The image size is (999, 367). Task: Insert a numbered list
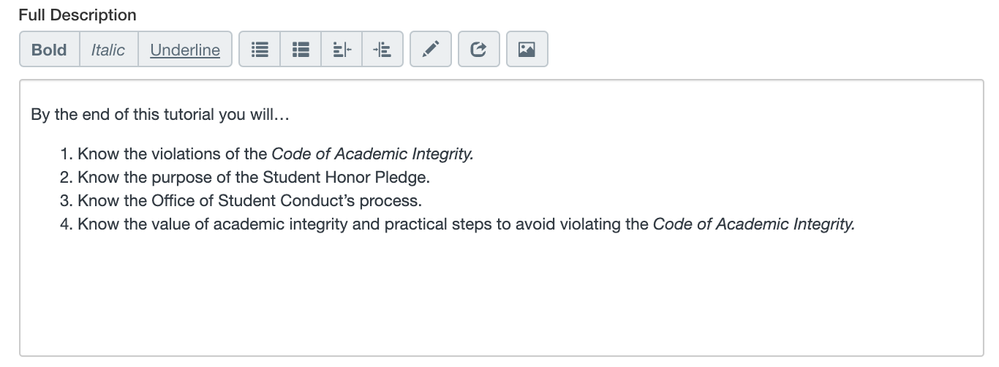[301, 49]
